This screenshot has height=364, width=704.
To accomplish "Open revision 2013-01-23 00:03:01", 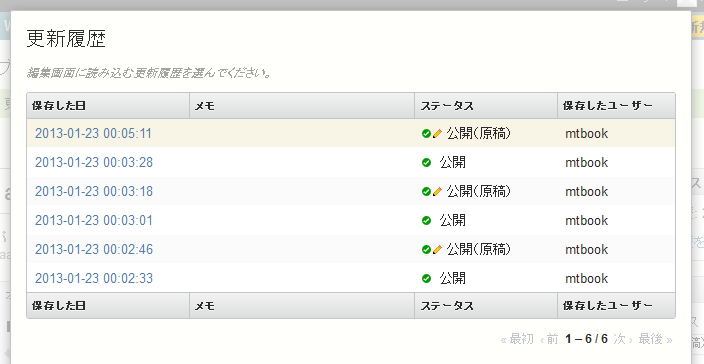I will pos(94,220).
